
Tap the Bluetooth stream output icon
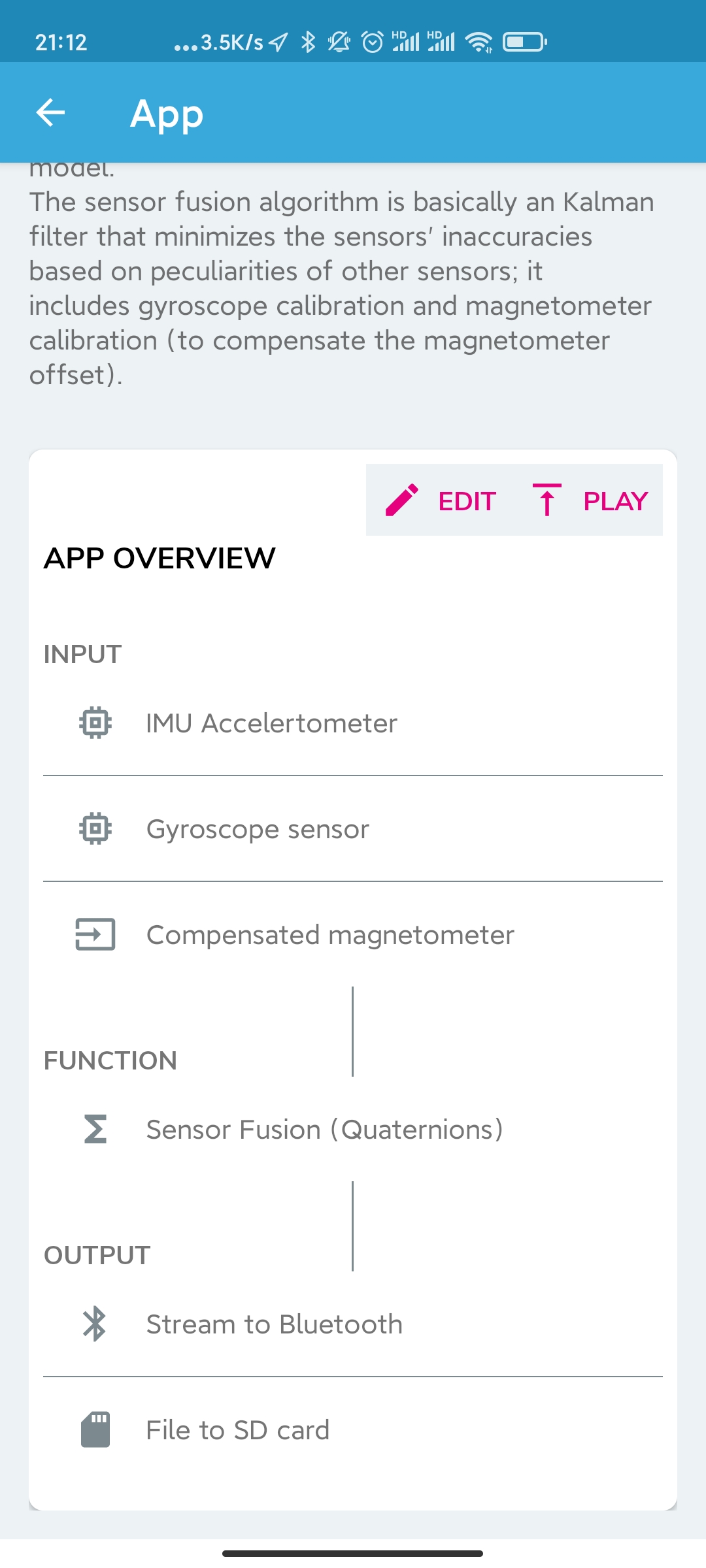95,1324
